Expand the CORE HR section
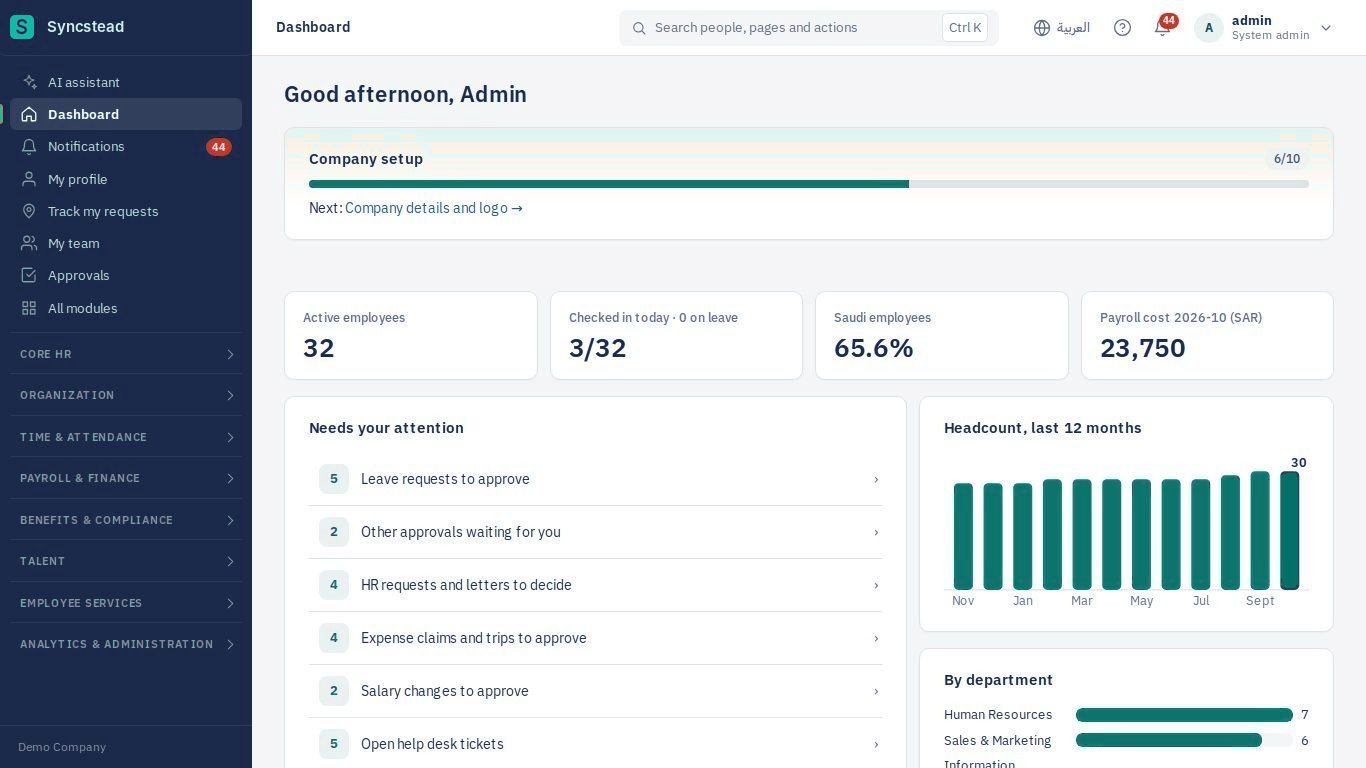 click(x=126, y=354)
